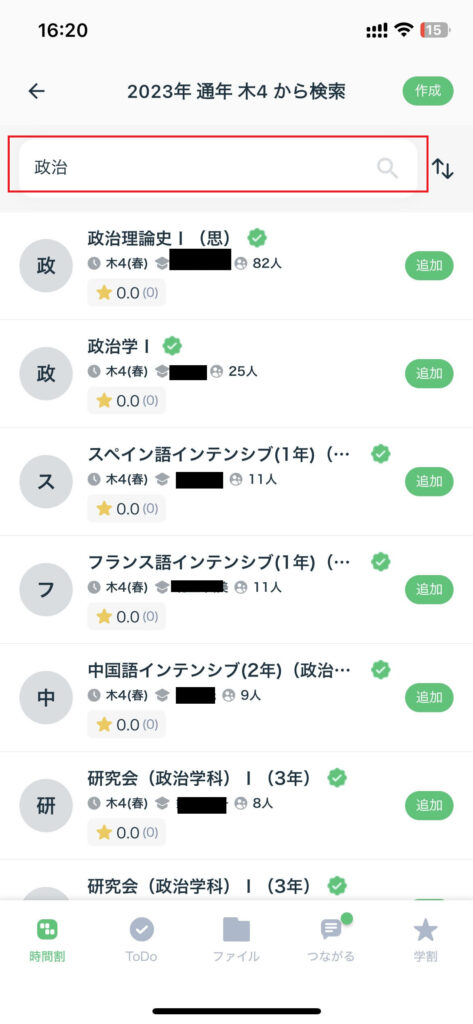The height and width of the screenshot is (1024, 473).
Task: Open the 時間割 timetable tab
Action: click(47, 939)
